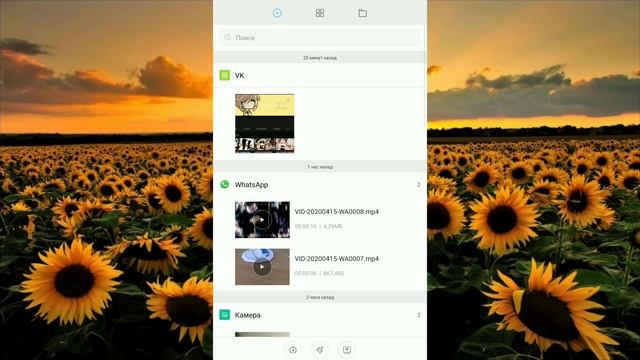Image resolution: width=640 pixels, height=360 pixels.
Task: Click the 00:00:06 | 867,4КБ details line
Action: pos(320,273)
